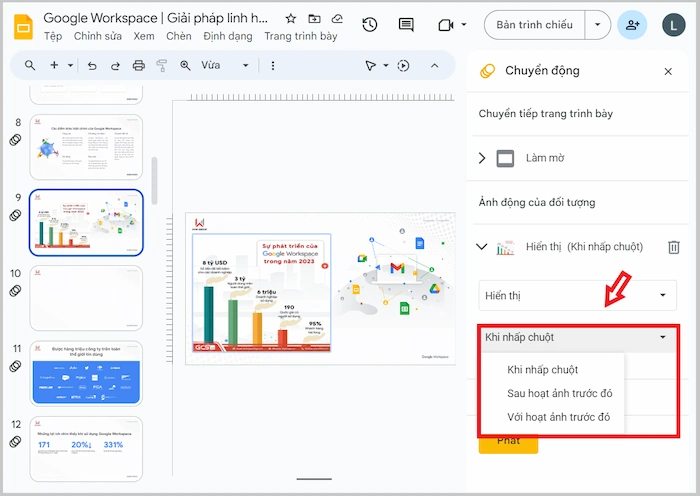Image resolution: width=700 pixels, height=496 pixels.
Task: Toggle the Khi nhấp chuột trigger dropdown
Action: pyautogui.click(x=577, y=337)
